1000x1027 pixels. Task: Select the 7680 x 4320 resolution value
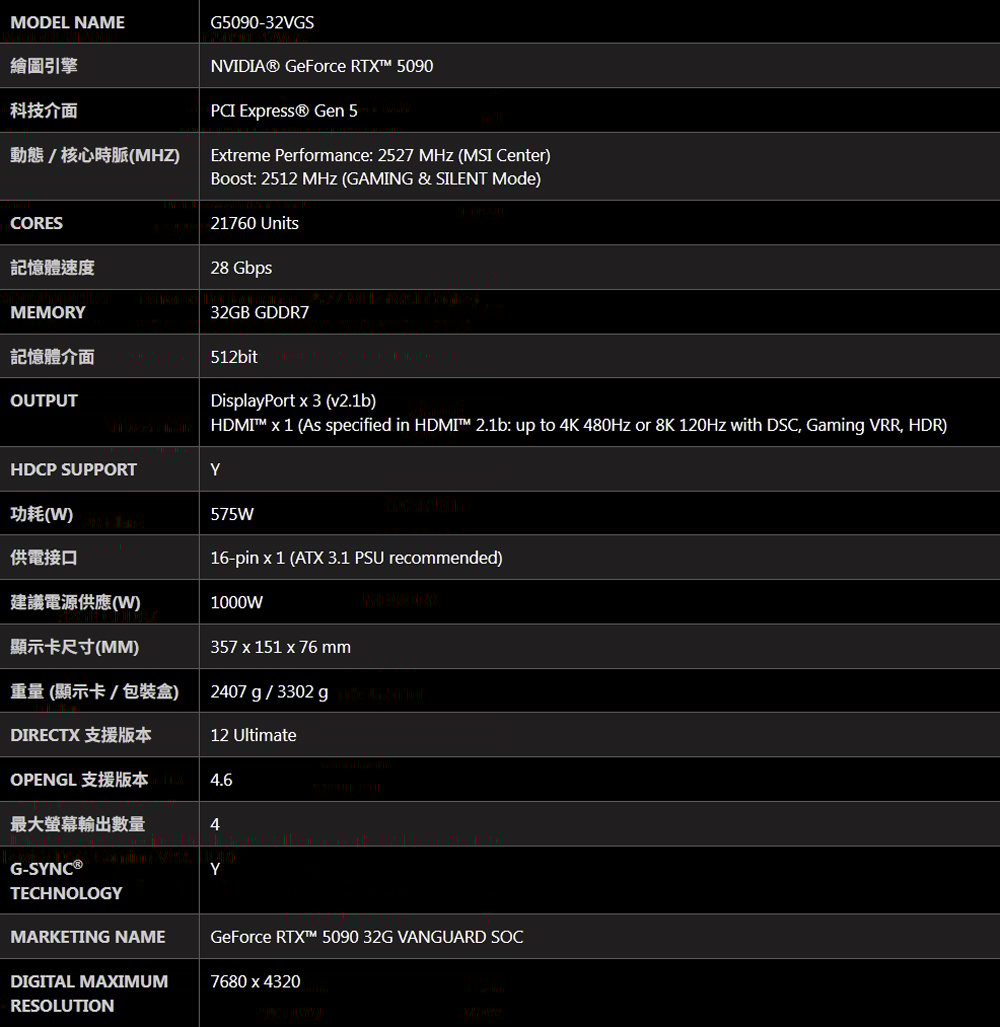pos(255,982)
